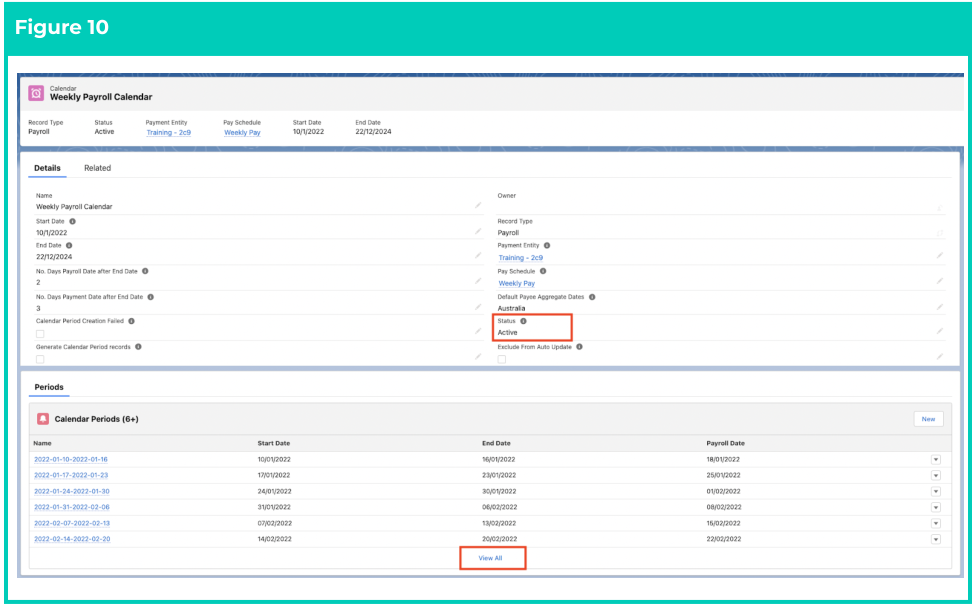This screenshot has width=976, height=606.
Task: Open Weekly Pay link in Pay Schedule field
Action: (517, 283)
